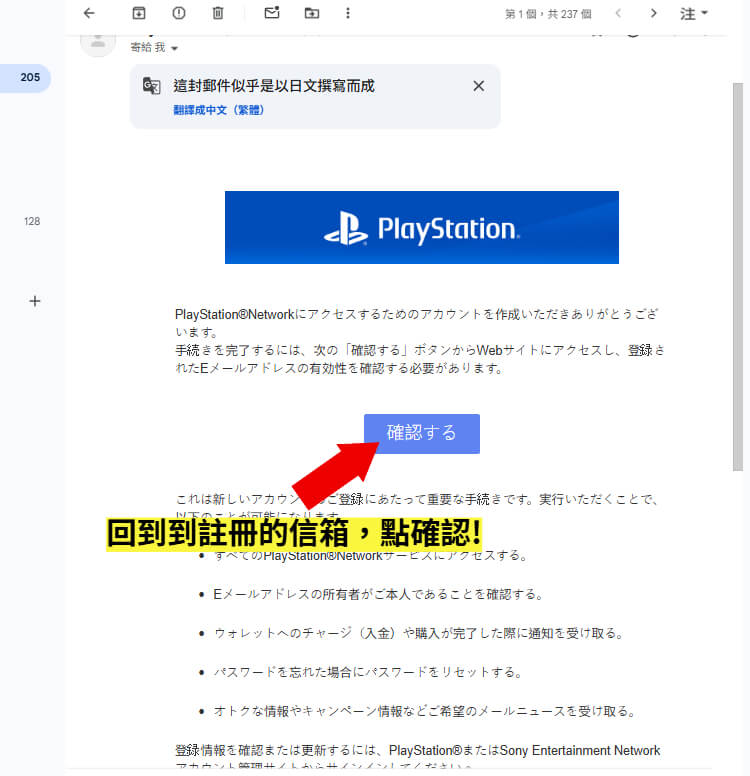Click the line Eメールアドレスの所有者がご本人であることを確認する
The width and height of the screenshot is (750, 776).
pyautogui.click(x=378, y=594)
